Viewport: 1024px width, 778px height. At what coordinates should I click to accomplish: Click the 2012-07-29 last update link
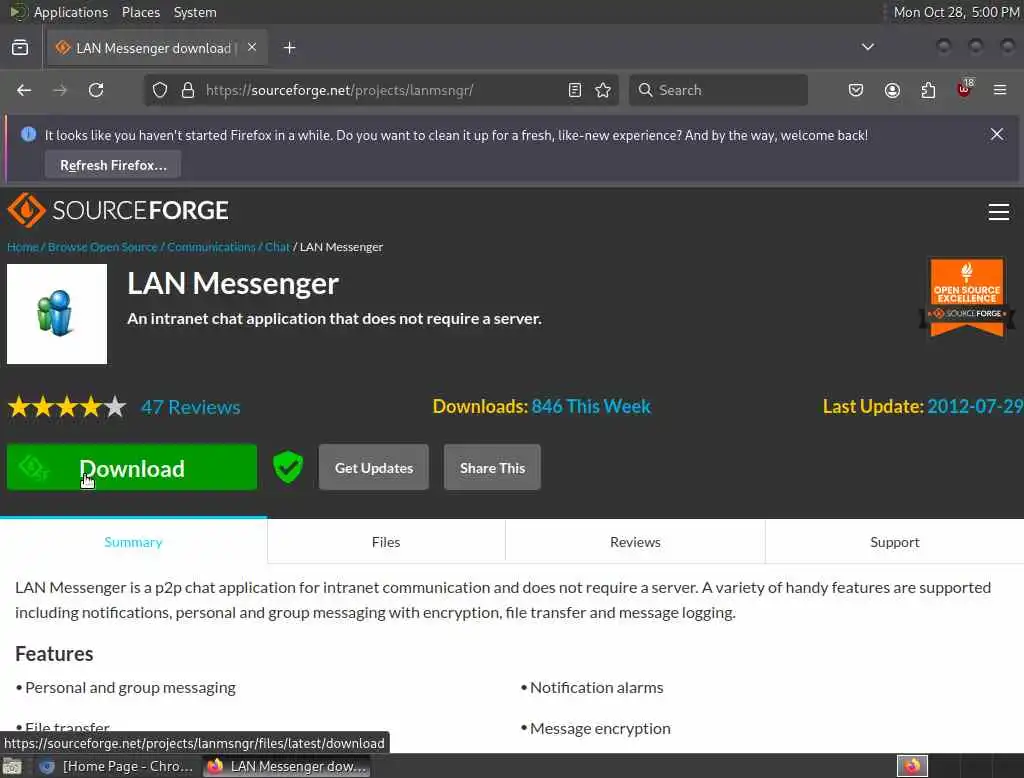pos(975,406)
